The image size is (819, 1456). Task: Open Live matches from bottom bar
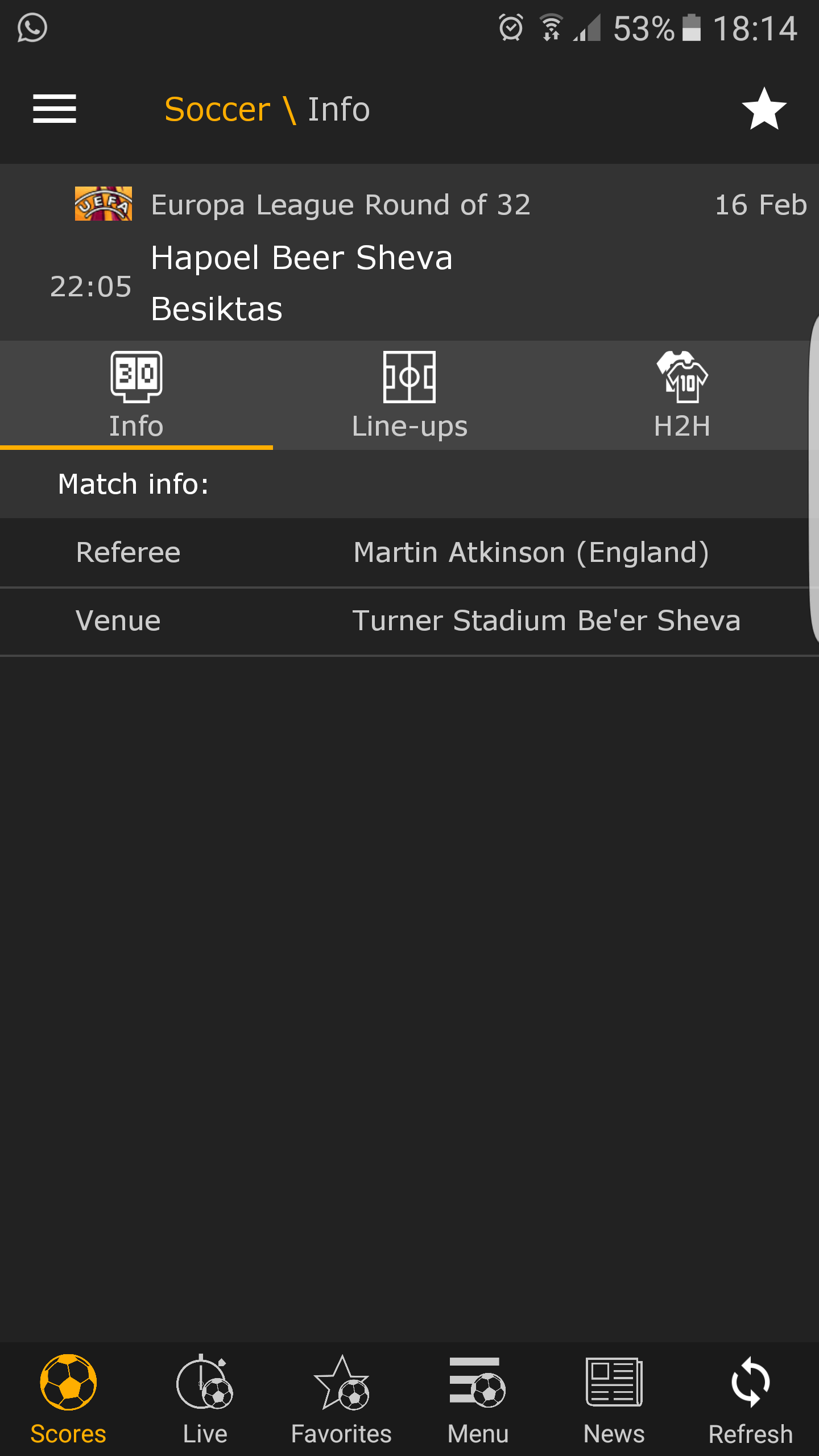click(205, 1400)
